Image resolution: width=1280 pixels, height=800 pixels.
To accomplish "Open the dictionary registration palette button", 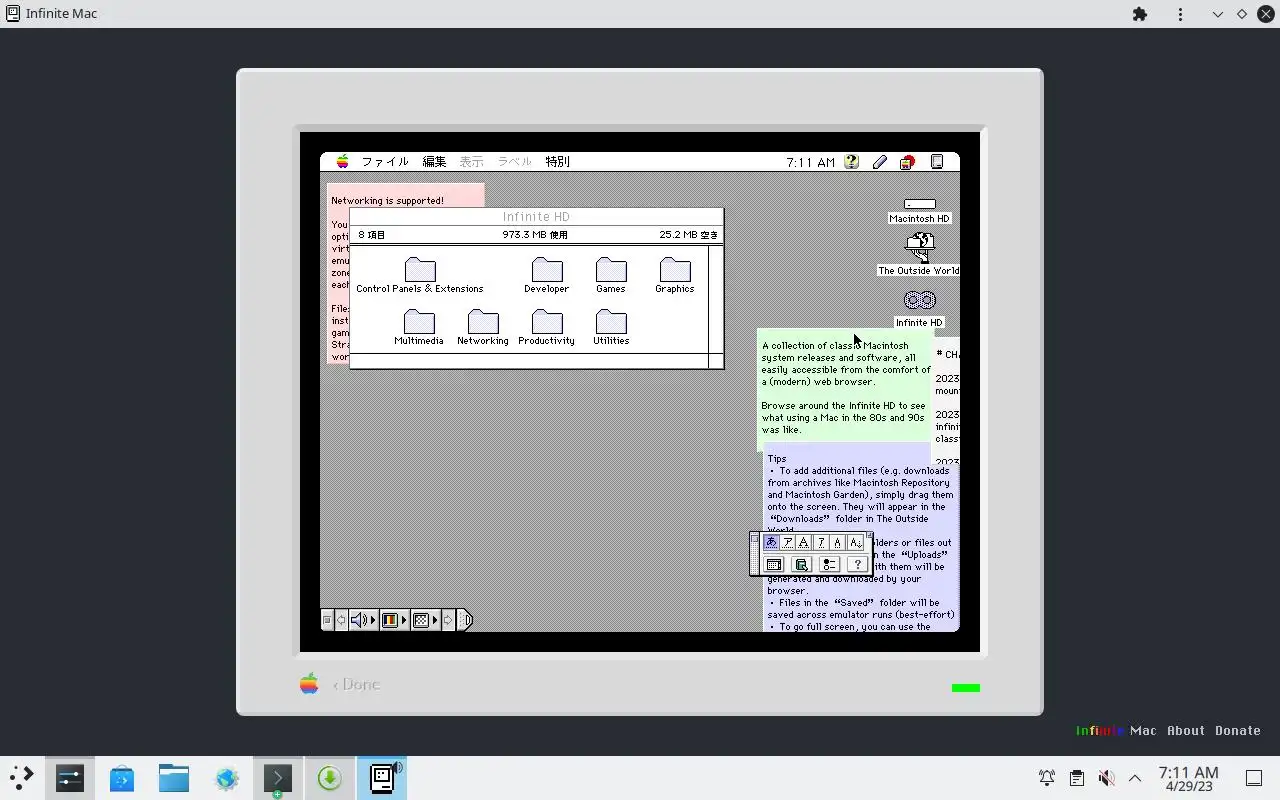I will (x=801, y=564).
